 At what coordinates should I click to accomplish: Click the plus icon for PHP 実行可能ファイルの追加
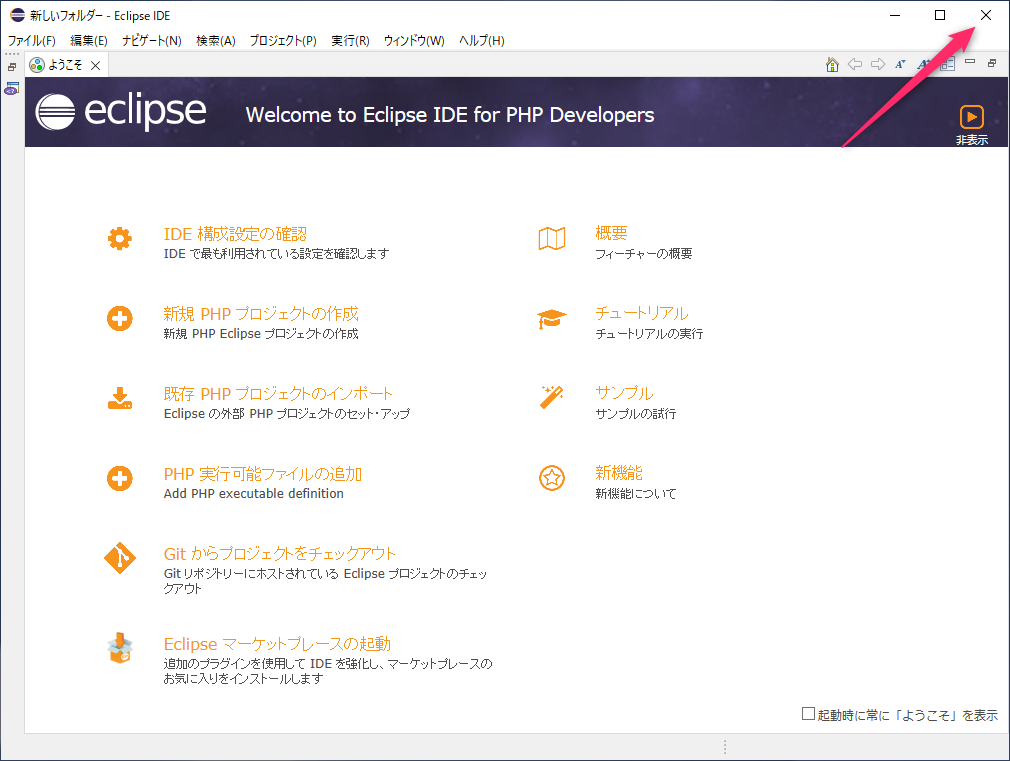pyautogui.click(x=120, y=478)
